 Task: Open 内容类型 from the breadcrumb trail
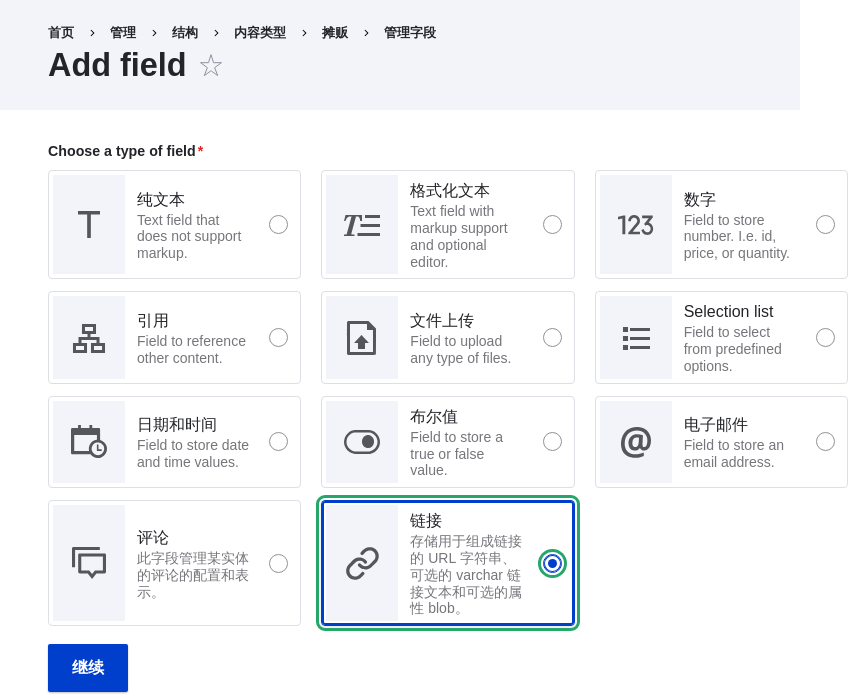tap(260, 32)
